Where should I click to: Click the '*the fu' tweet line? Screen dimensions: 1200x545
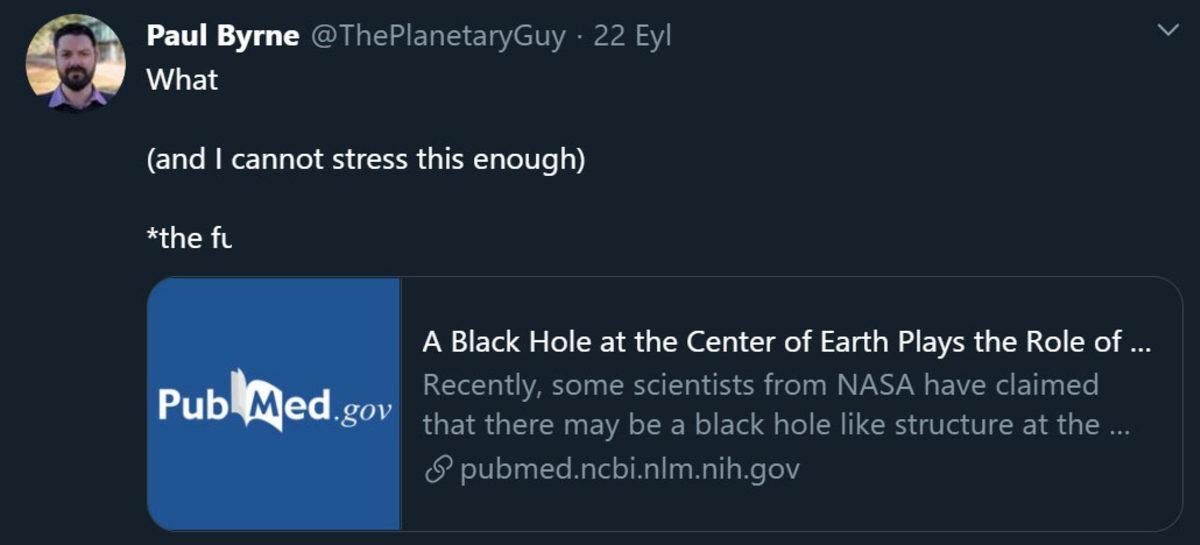pyautogui.click(x=189, y=240)
